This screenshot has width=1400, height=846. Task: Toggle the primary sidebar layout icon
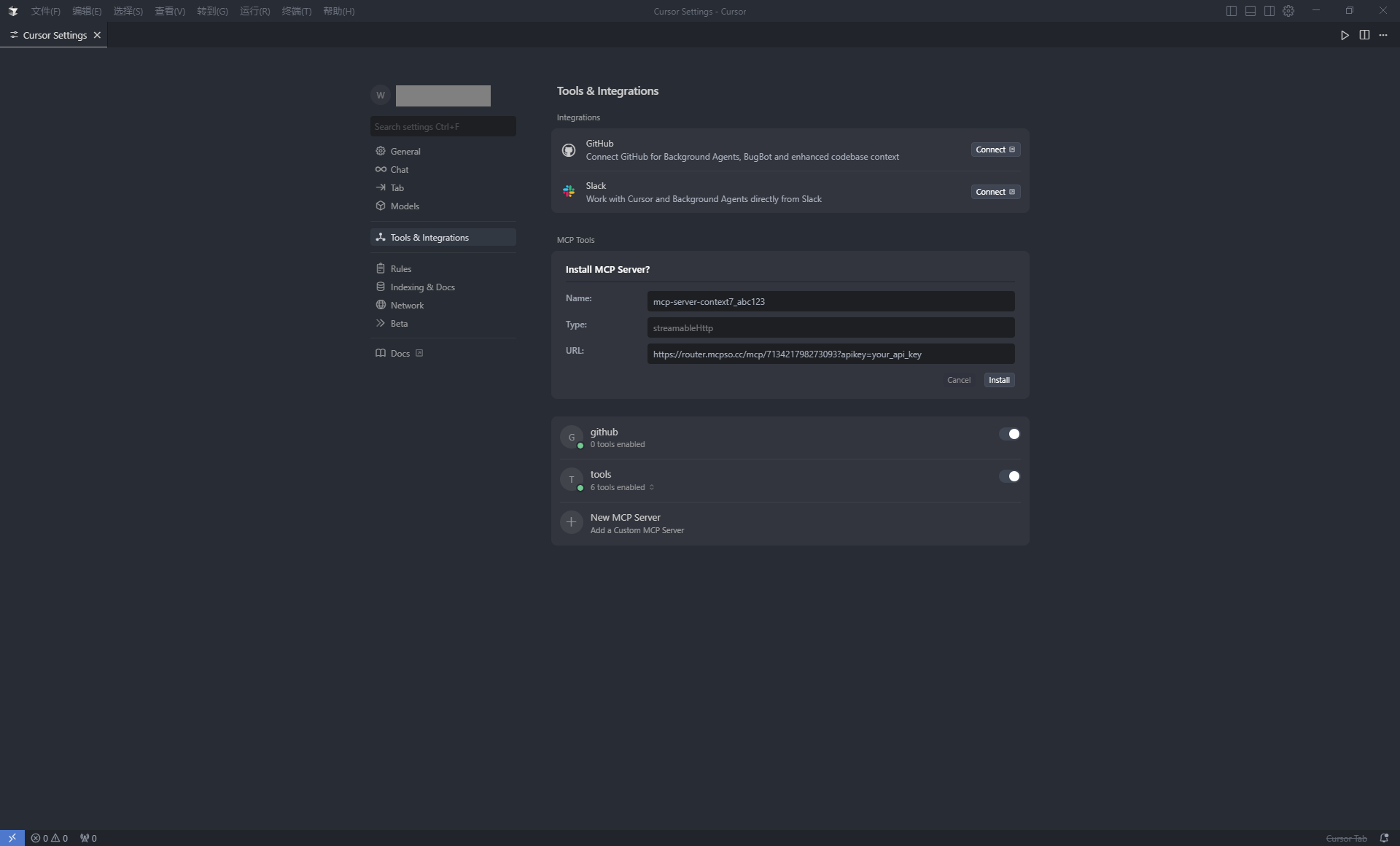click(x=1231, y=11)
